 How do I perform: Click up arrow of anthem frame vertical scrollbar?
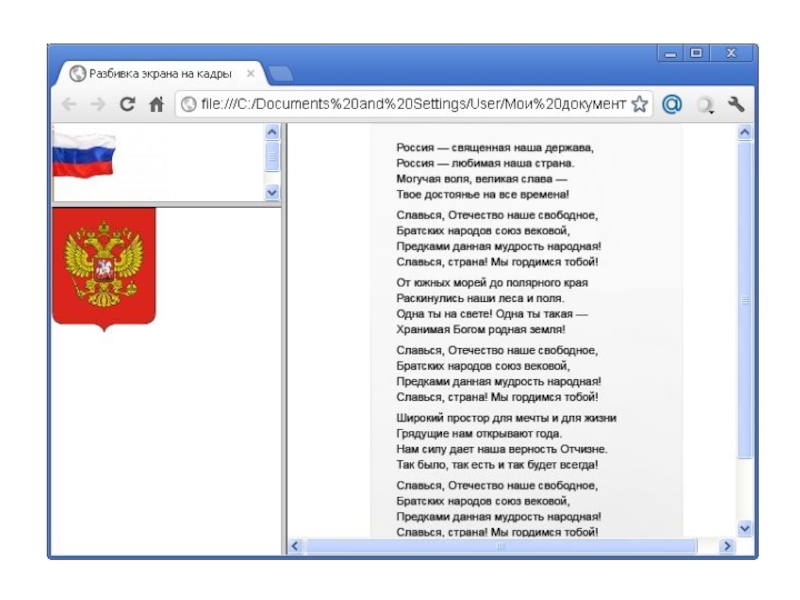(745, 133)
